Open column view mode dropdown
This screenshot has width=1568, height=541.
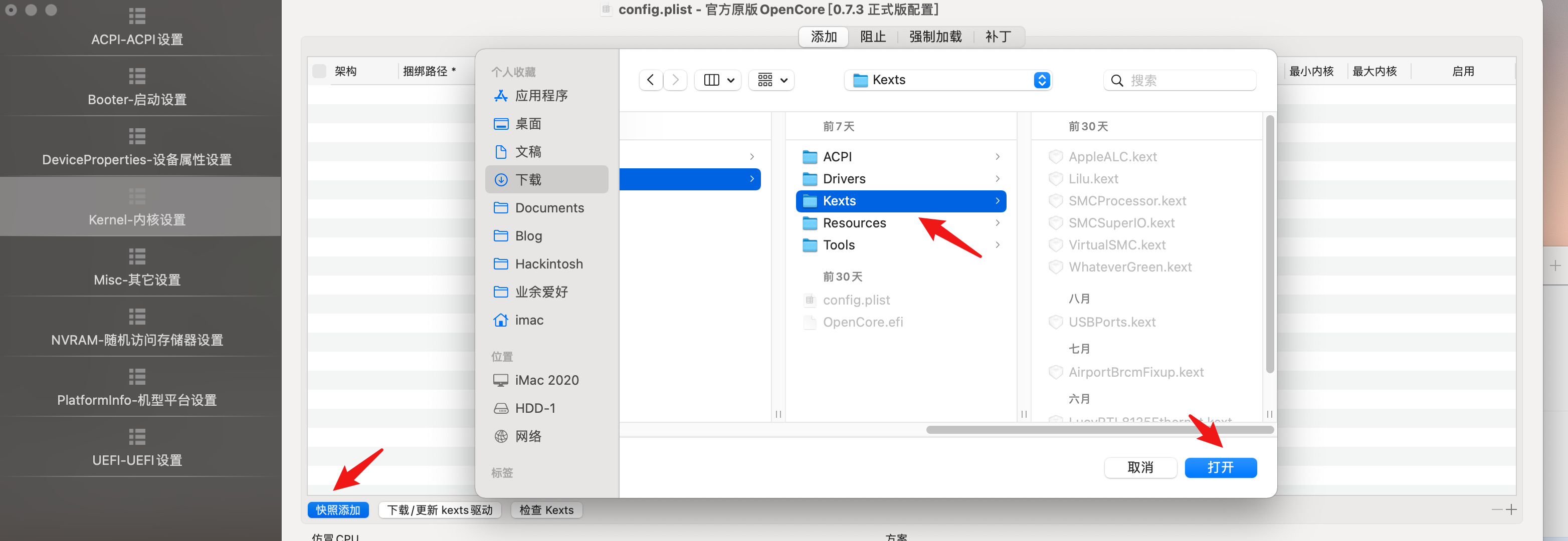[718, 80]
